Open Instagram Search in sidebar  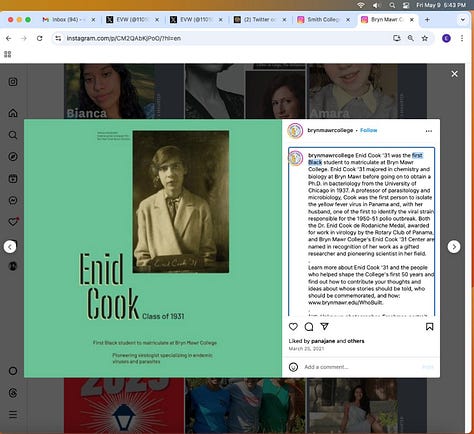pos(13,135)
